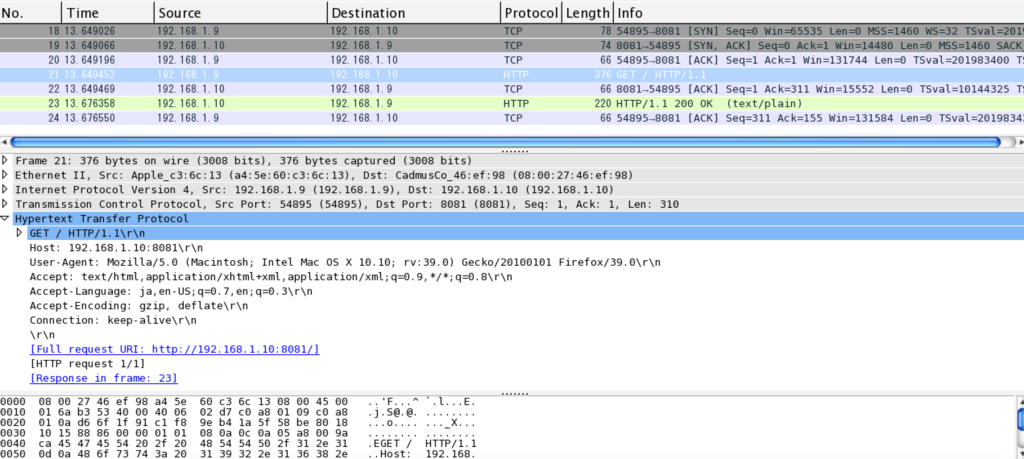Screen dimensions: 1024x459
Task: Select packet 20 ACK row
Action: [x=512, y=60]
